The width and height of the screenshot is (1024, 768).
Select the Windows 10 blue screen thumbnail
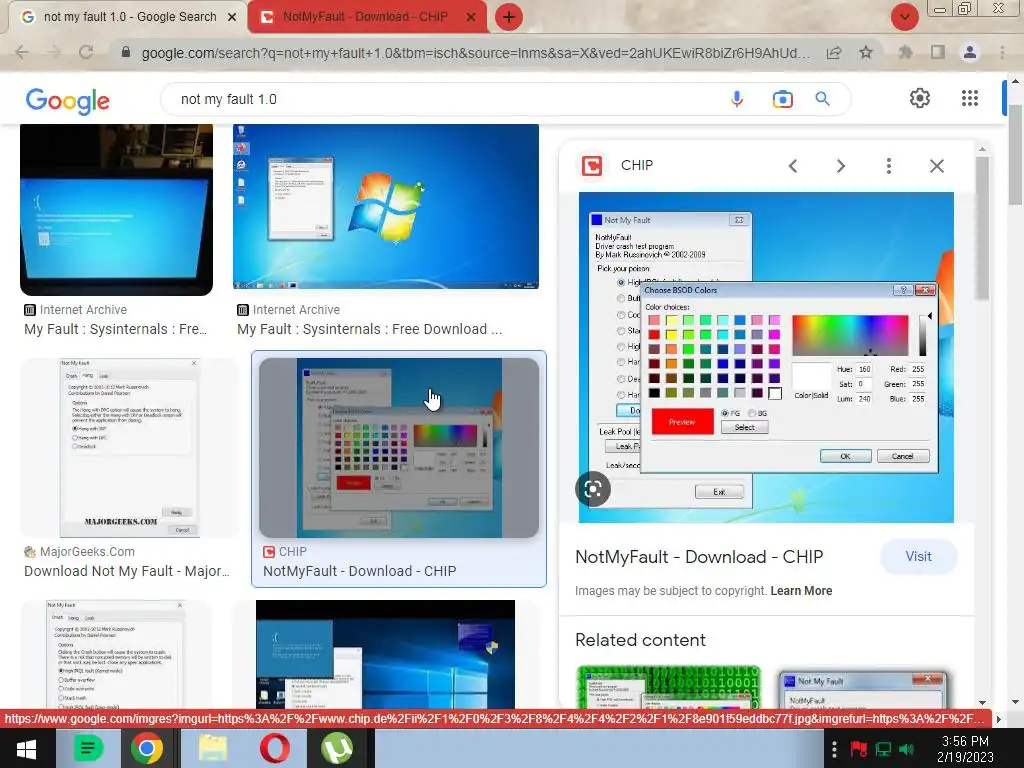point(385,654)
